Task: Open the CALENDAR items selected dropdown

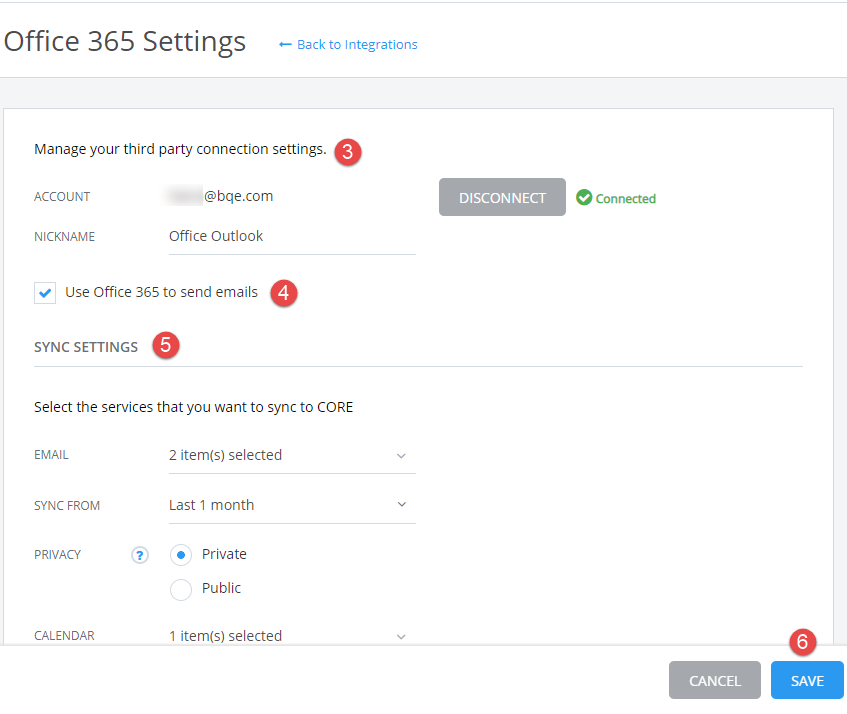Action: point(292,636)
